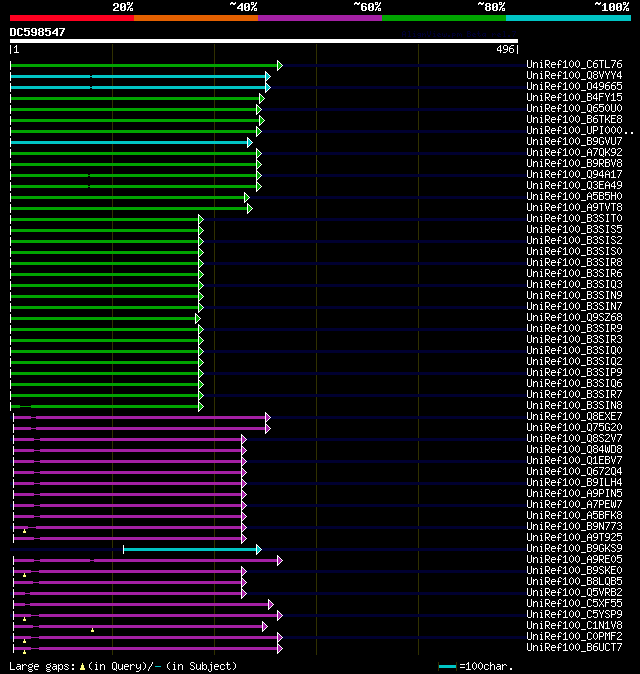The width and height of the screenshot is (640, 674).
Task: Select UniRef100_B9N773 label
Action: click(x=574, y=527)
